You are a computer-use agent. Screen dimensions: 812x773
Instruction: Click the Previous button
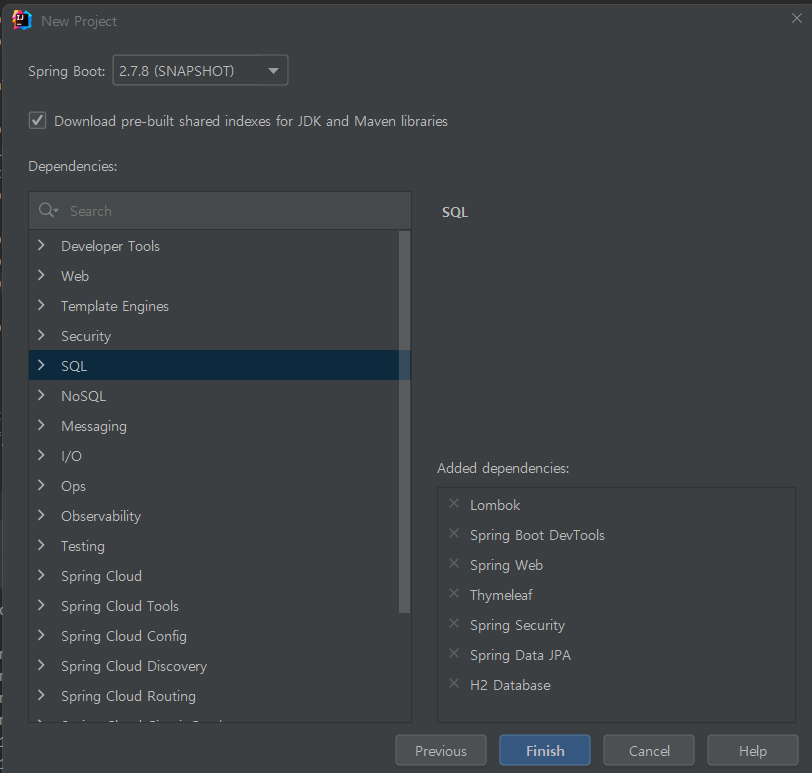click(x=441, y=750)
